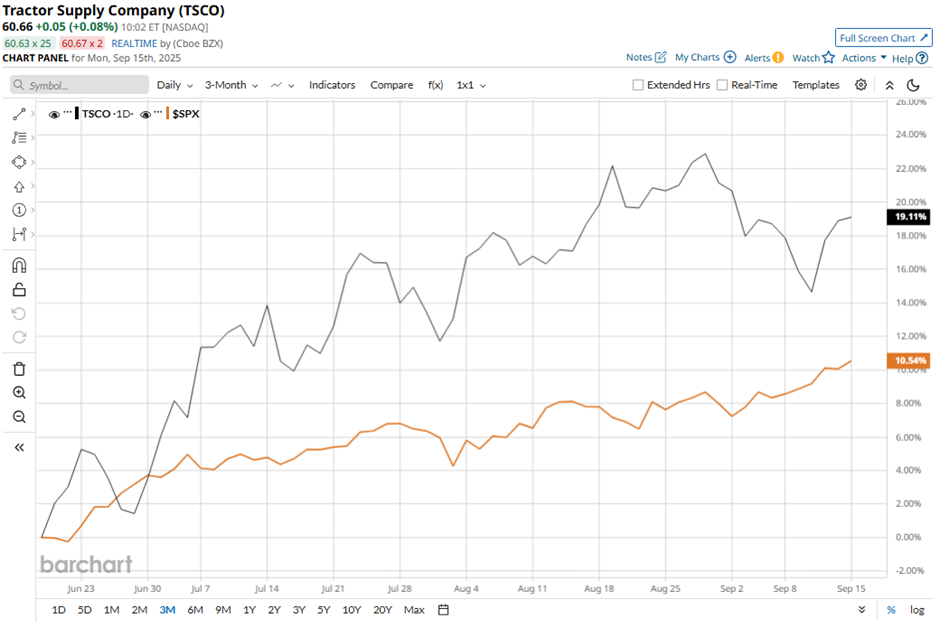Zoom in on the chart
This screenshot has width=940, height=627.
coord(19,393)
